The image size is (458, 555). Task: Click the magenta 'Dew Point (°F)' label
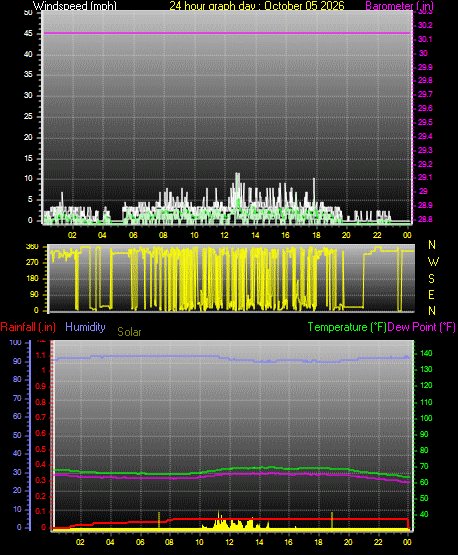coord(422,327)
